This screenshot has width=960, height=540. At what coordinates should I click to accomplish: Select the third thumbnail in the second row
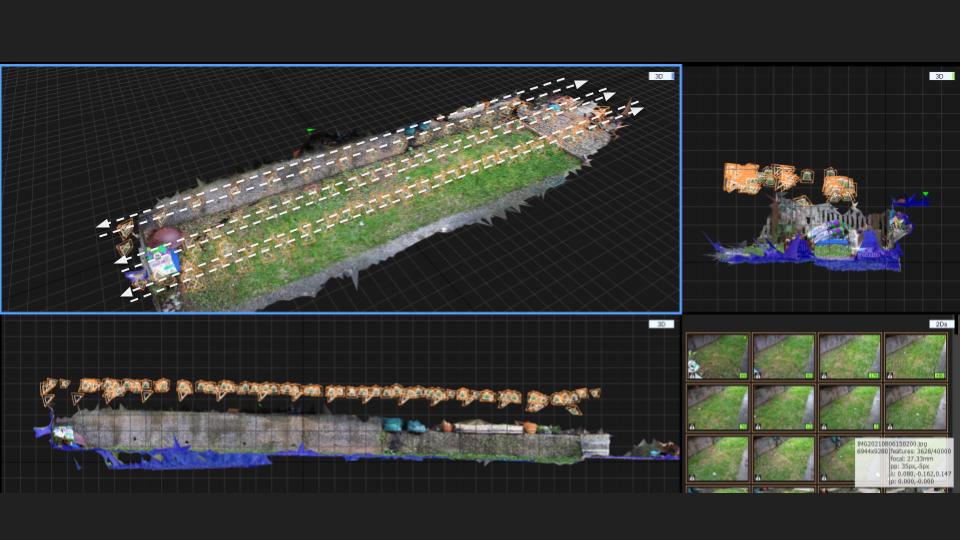[849, 407]
